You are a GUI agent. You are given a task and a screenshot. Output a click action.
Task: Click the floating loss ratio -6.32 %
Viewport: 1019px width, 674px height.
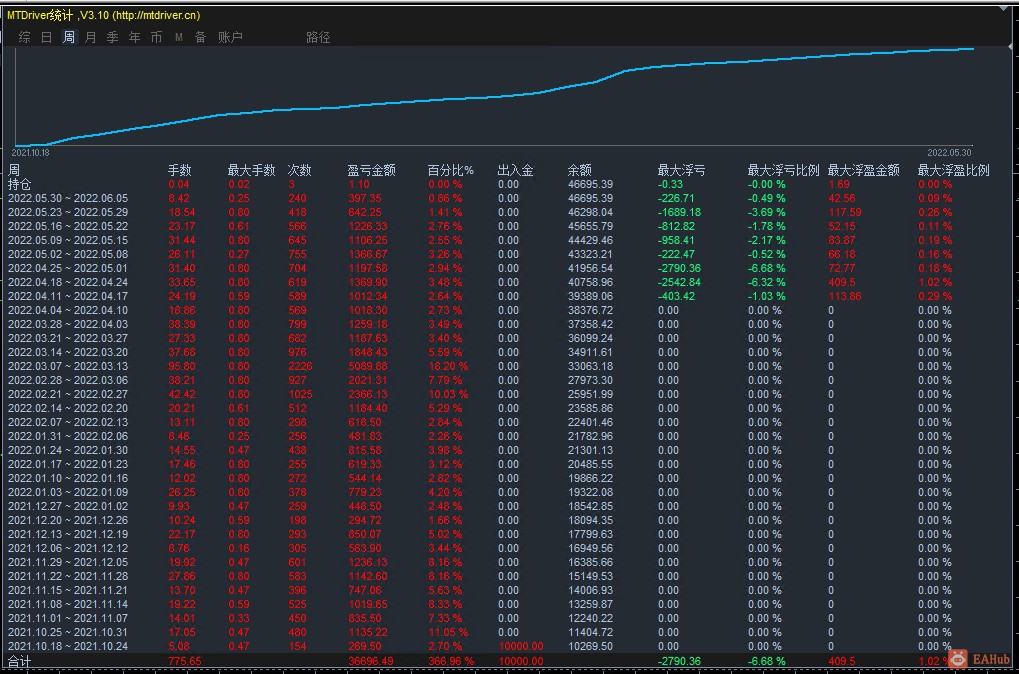point(766,282)
